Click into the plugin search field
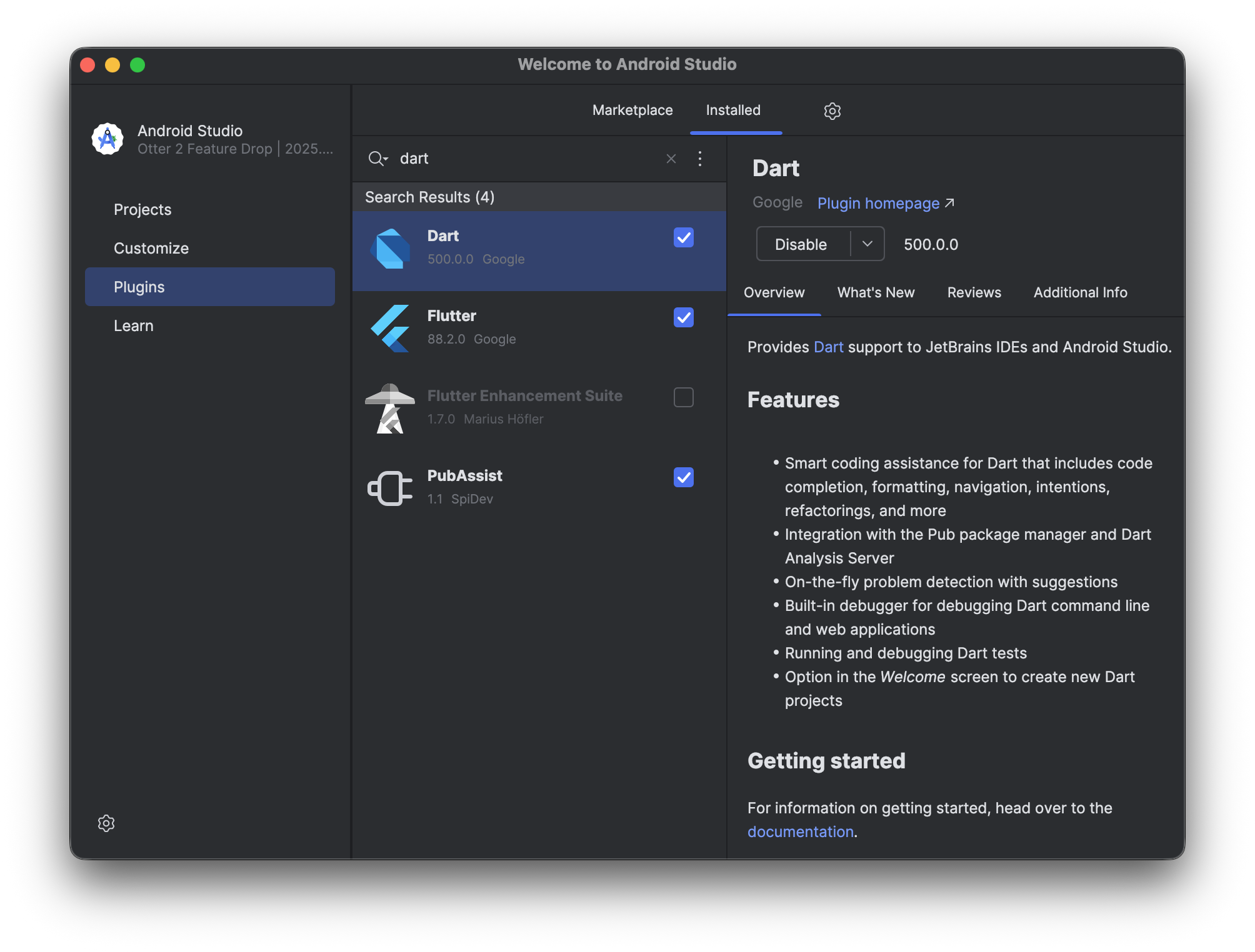The height and width of the screenshot is (952, 1255). (525, 159)
